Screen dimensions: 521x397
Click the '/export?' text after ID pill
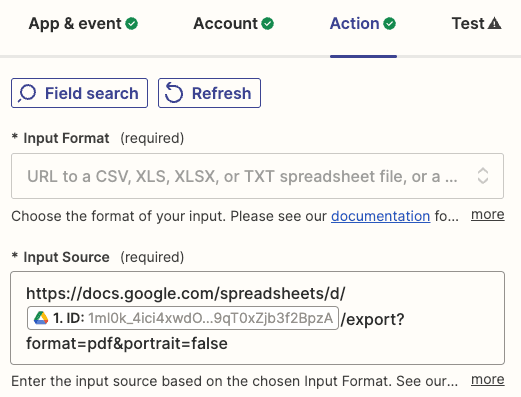point(372,319)
